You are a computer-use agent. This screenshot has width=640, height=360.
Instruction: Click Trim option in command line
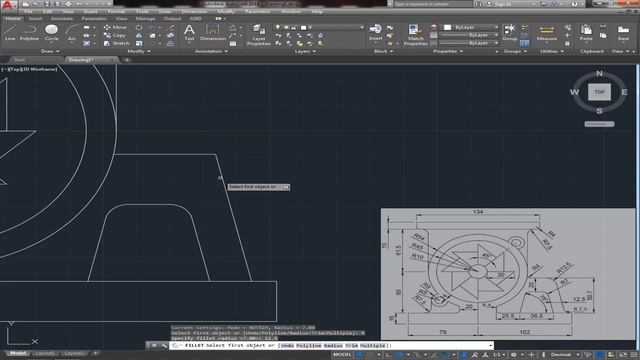pyautogui.click(x=351, y=346)
